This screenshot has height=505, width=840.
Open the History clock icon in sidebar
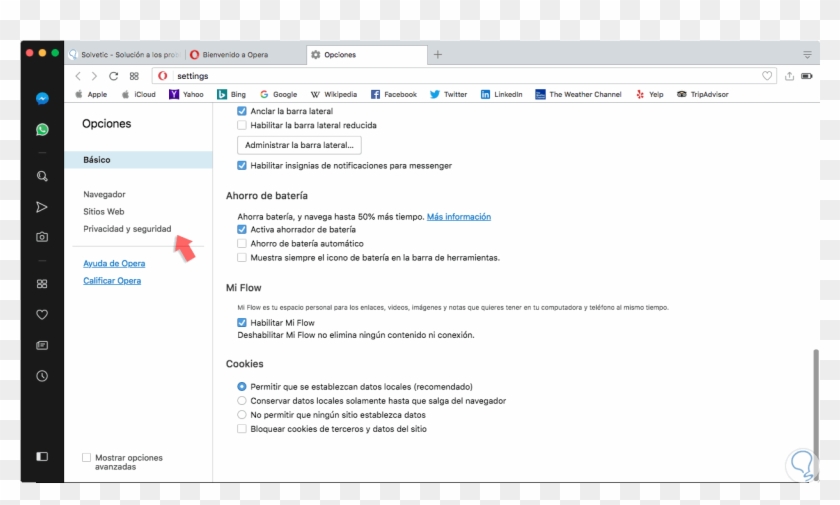pyautogui.click(x=42, y=376)
